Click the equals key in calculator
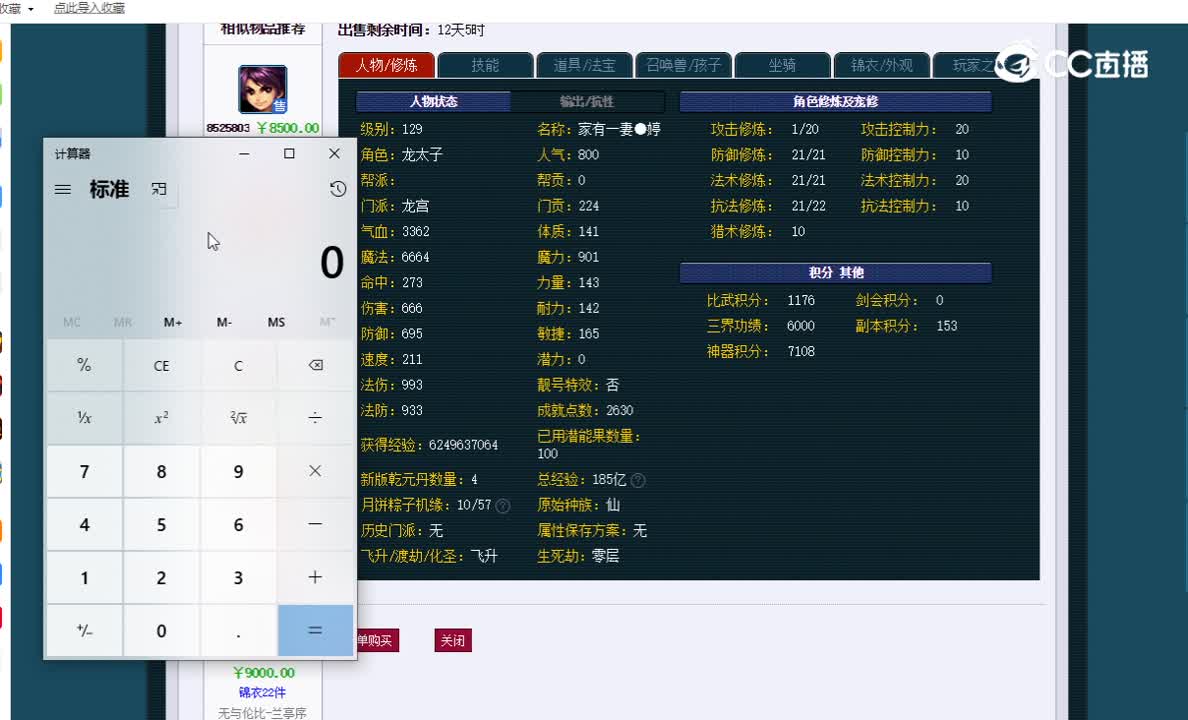The height and width of the screenshot is (720, 1188). (x=315, y=631)
